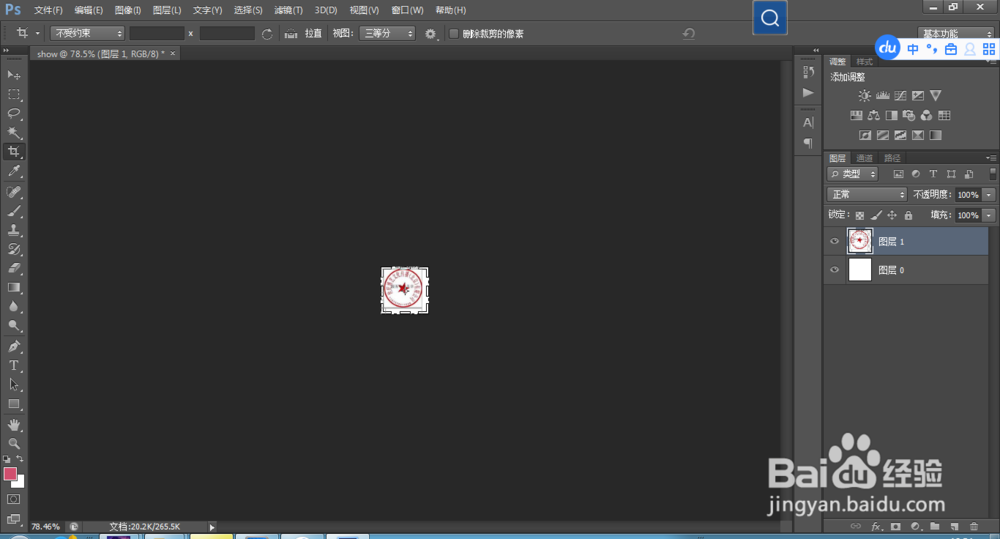1000x539 pixels.
Task: Select the Blur tool
Action: 13,307
